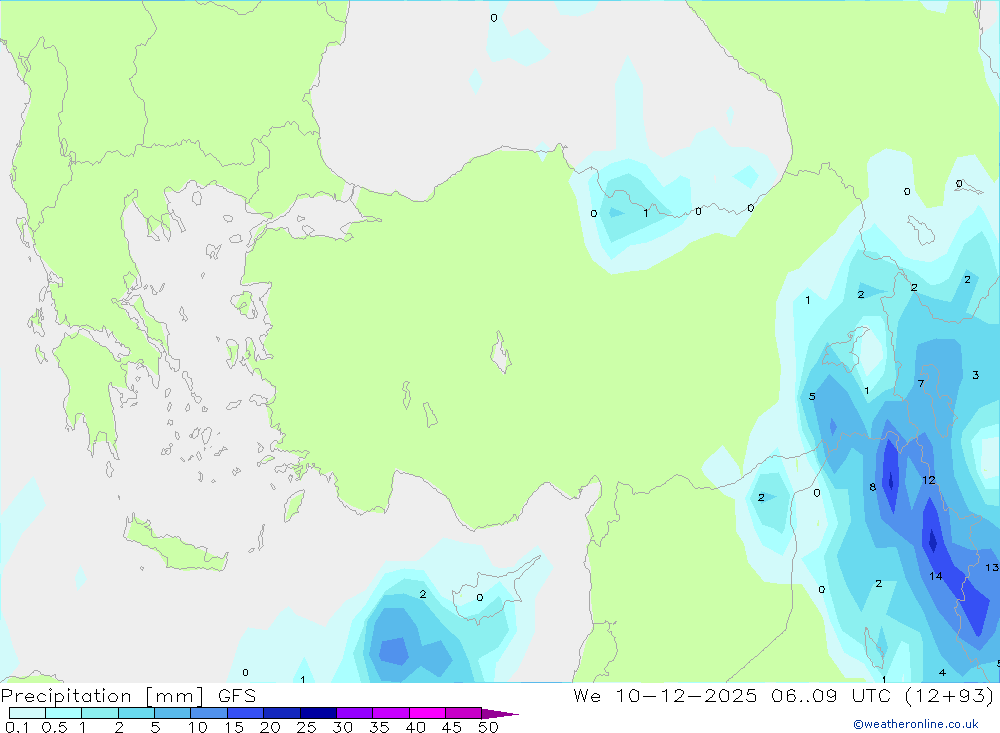Click the 15–20 mm legend color box
The width and height of the screenshot is (1000, 733).
tap(246, 713)
